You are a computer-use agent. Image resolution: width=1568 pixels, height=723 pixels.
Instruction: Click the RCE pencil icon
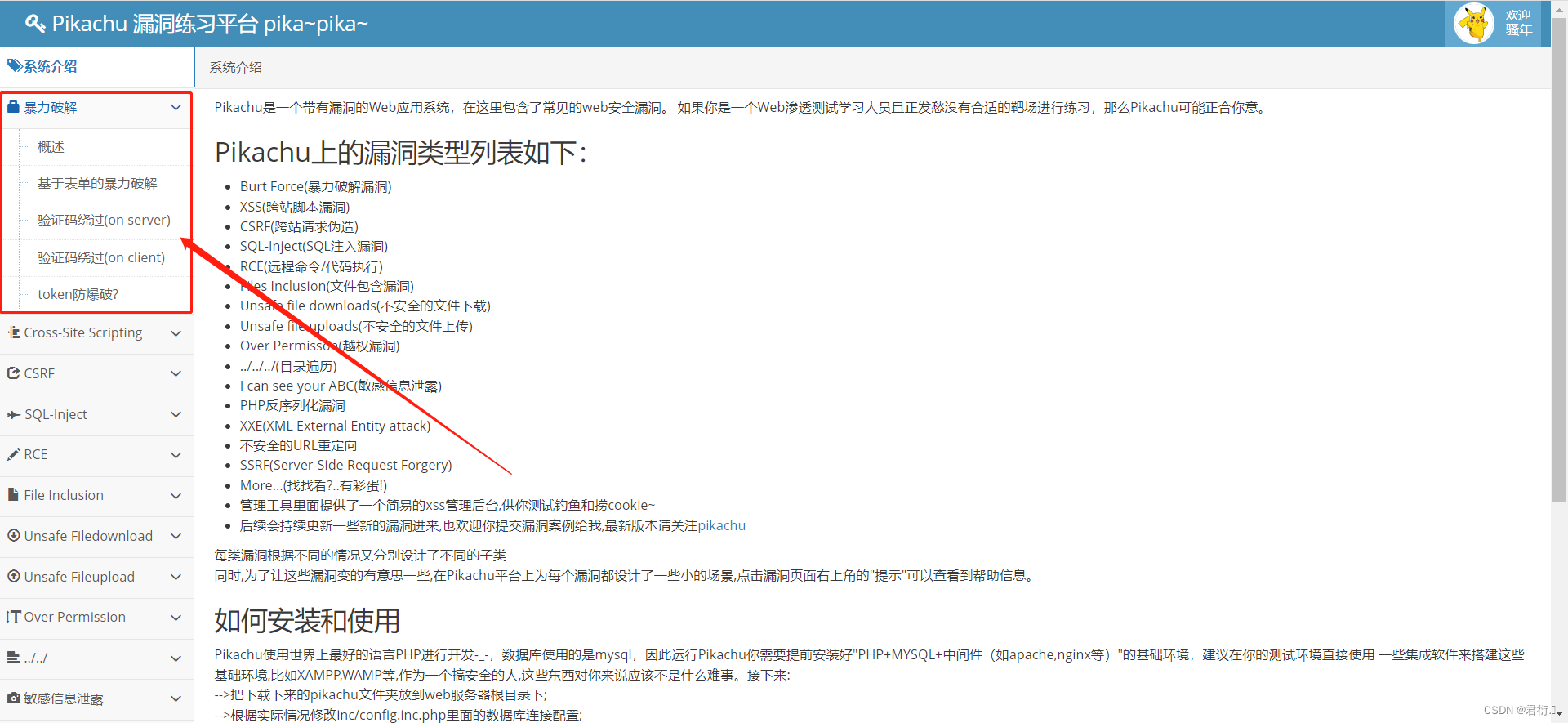(13, 454)
